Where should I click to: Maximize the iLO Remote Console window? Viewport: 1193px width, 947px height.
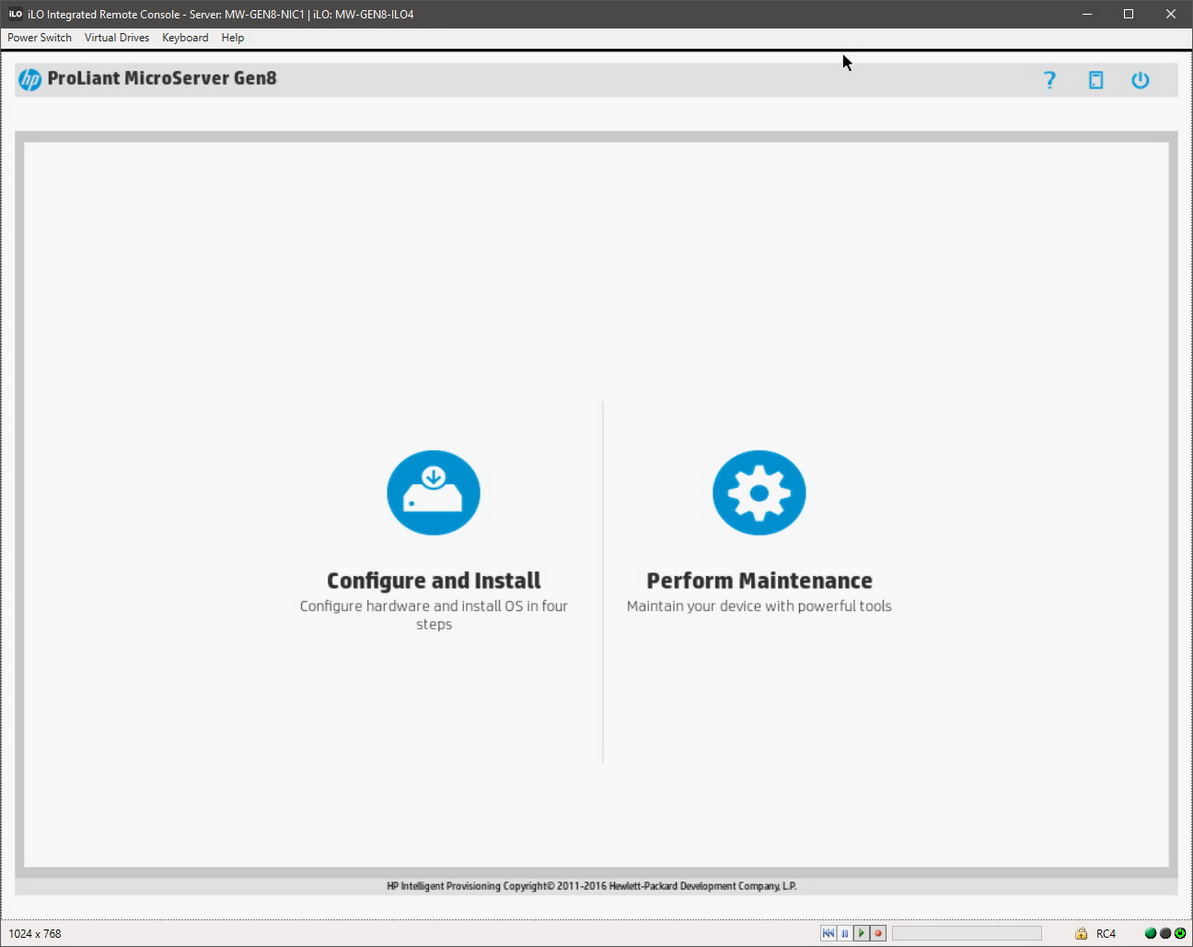coord(1128,14)
